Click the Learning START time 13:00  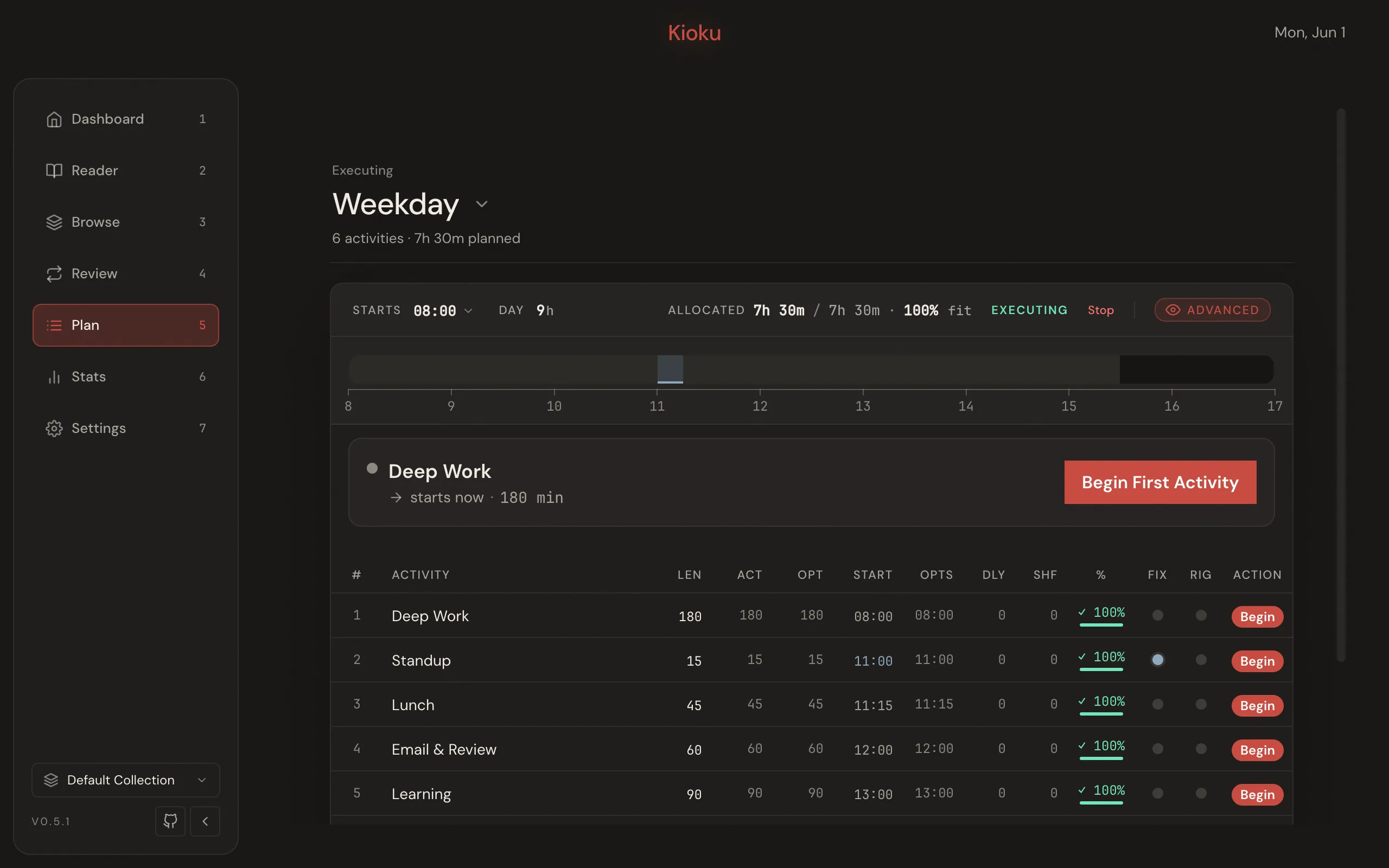(873, 795)
